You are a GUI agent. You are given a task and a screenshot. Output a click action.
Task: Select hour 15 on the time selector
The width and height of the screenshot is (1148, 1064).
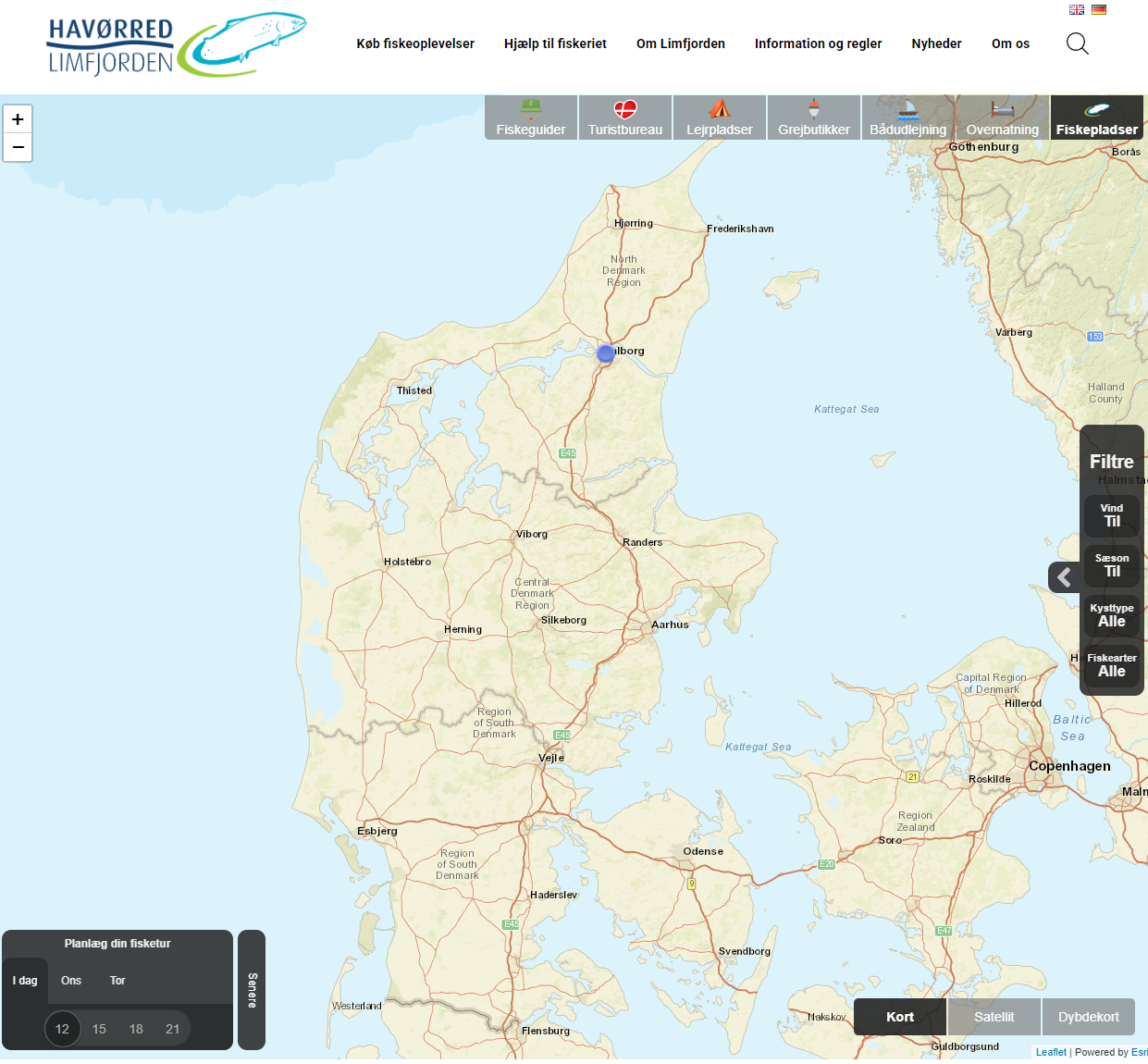(x=99, y=1029)
